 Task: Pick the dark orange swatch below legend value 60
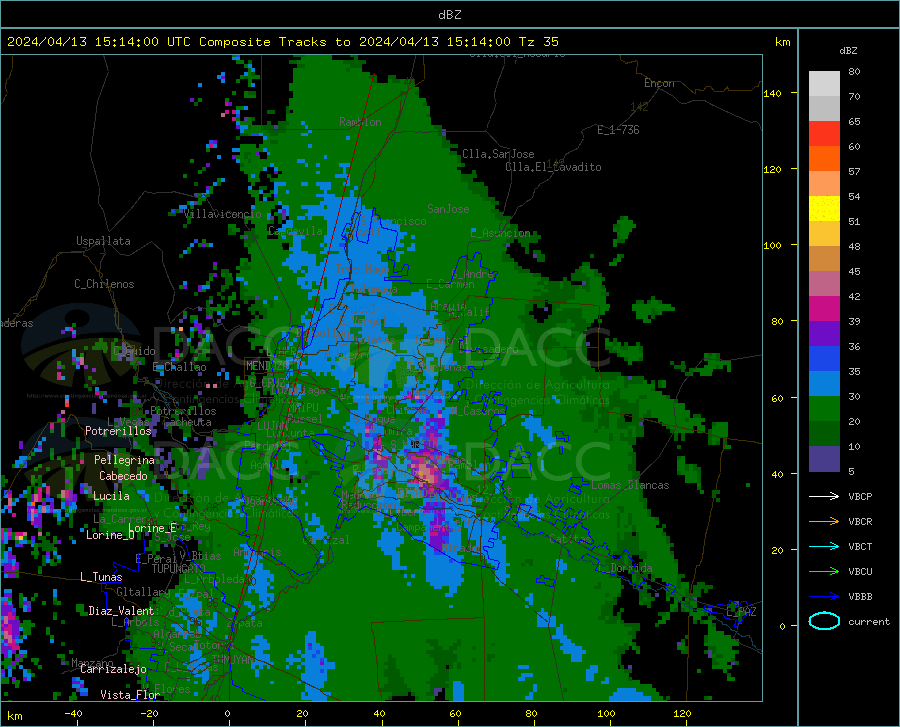coord(824,158)
